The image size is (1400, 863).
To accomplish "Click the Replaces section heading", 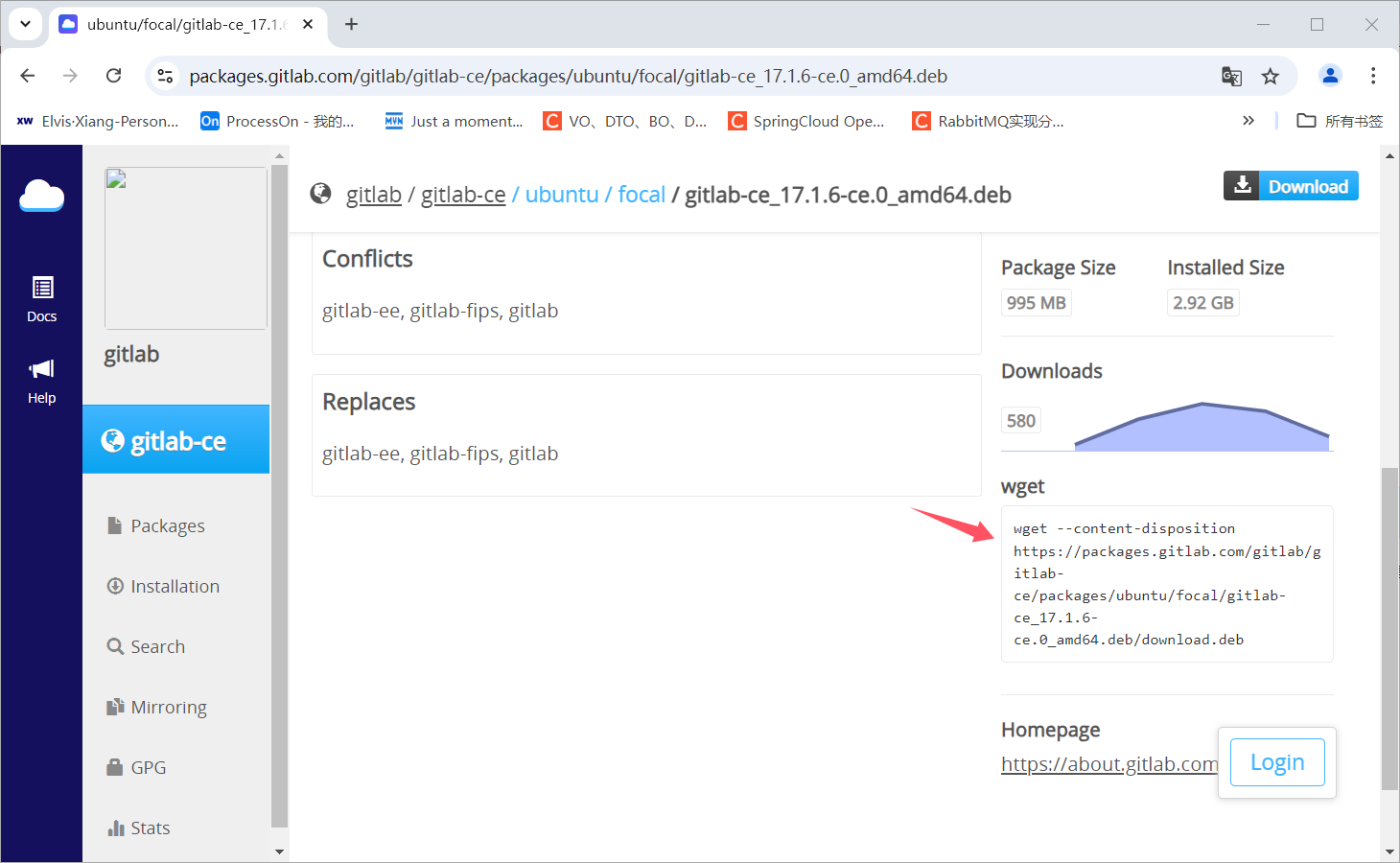I will tap(369, 402).
